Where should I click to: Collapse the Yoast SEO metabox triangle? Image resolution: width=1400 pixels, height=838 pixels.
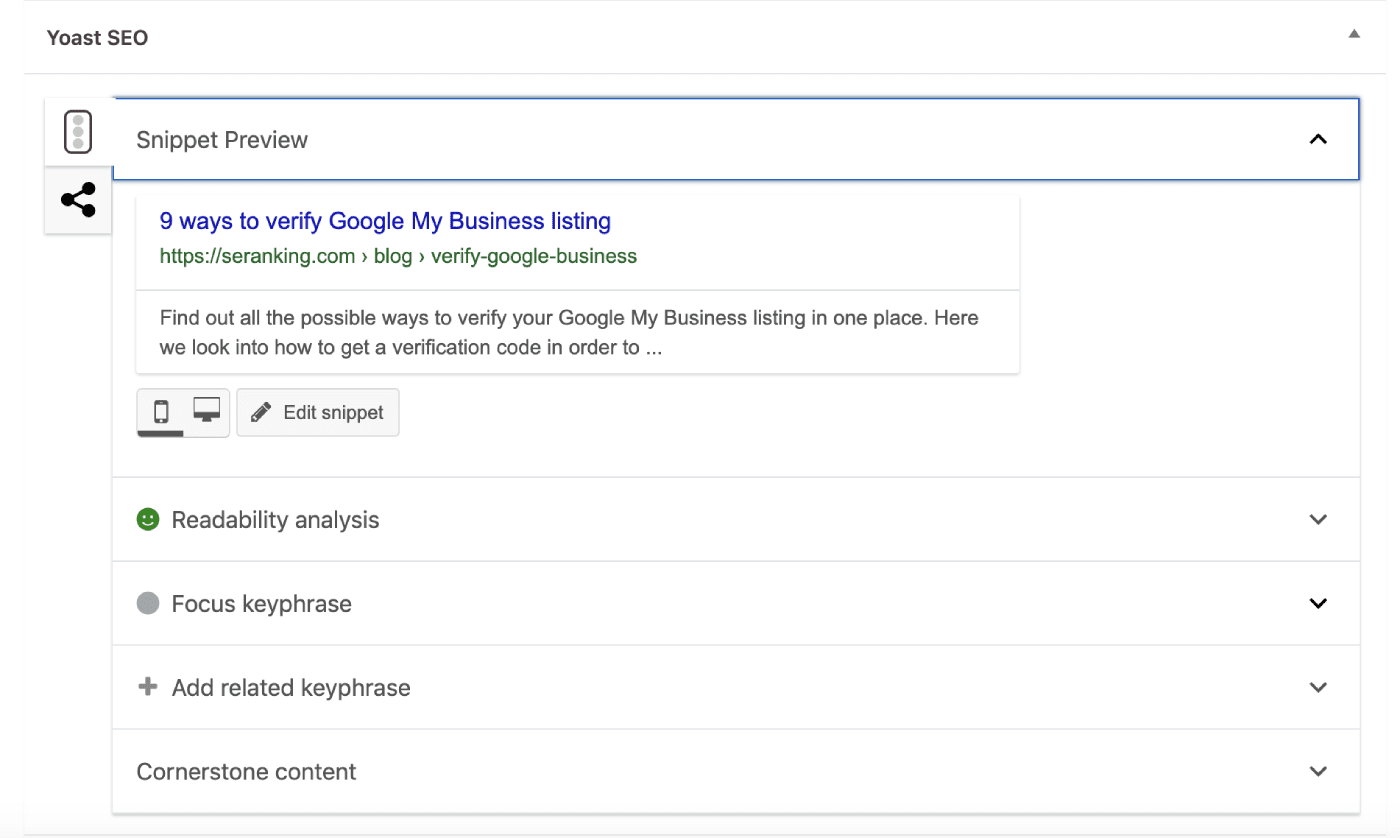point(1354,34)
